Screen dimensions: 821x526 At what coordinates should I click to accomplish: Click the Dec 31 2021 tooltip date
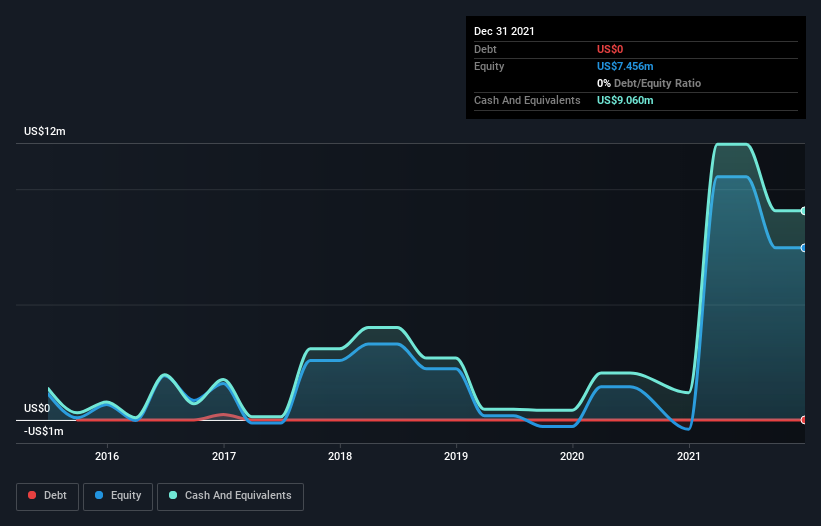(x=504, y=31)
